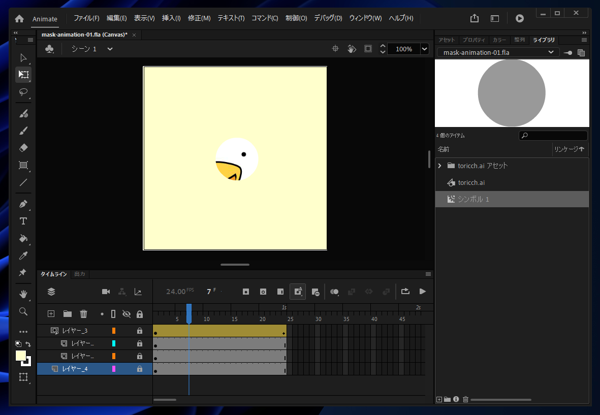
Task: Delete layer using the trash icon
Action: tap(84, 313)
